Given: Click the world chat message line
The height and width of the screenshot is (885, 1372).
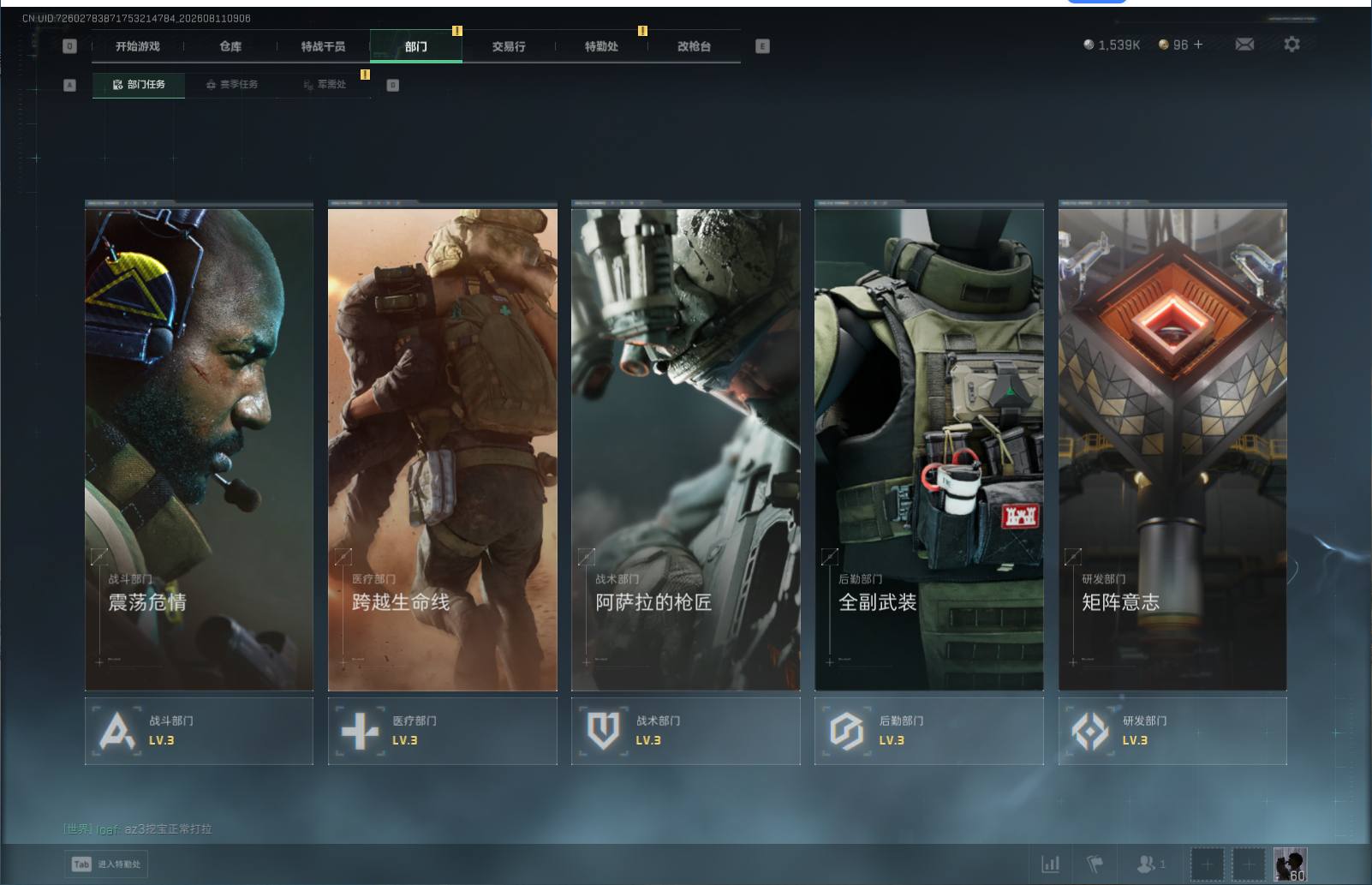Looking at the screenshot, I should pyautogui.click(x=137, y=828).
